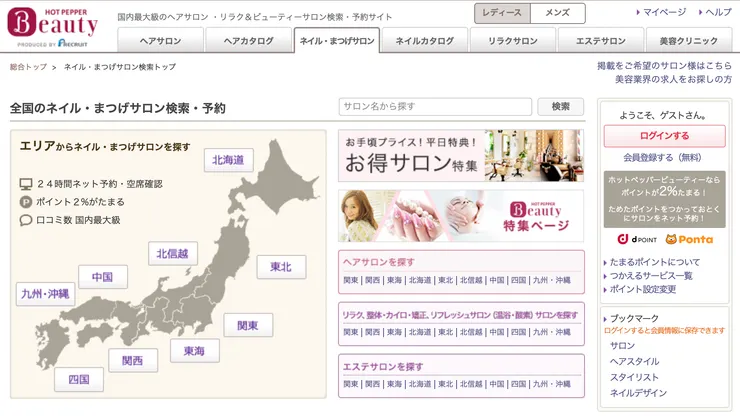740x416 pixels.
Task: Click the ポイントが2%たまる banner
Action: pos(664,199)
